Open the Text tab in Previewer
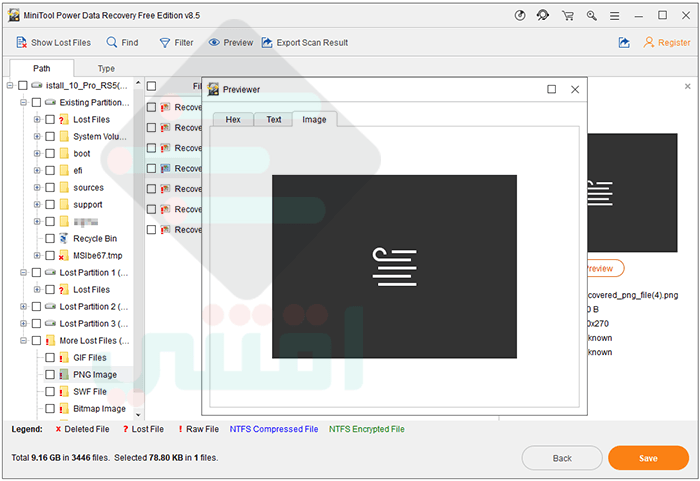The height and width of the screenshot is (481, 700). pos(274,120)
